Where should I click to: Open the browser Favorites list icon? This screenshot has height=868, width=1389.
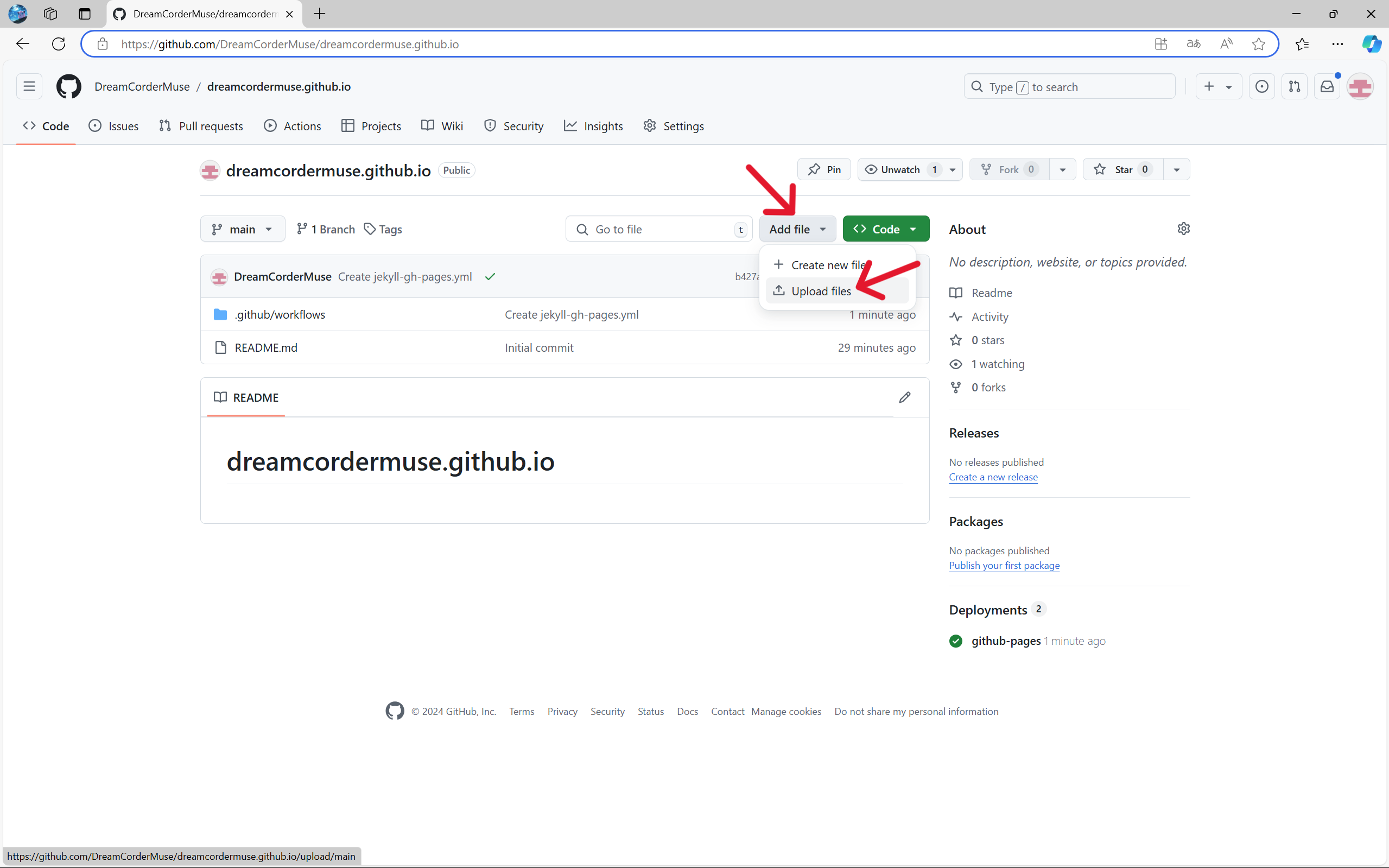pyautogui.click(x=1302, y=44)
